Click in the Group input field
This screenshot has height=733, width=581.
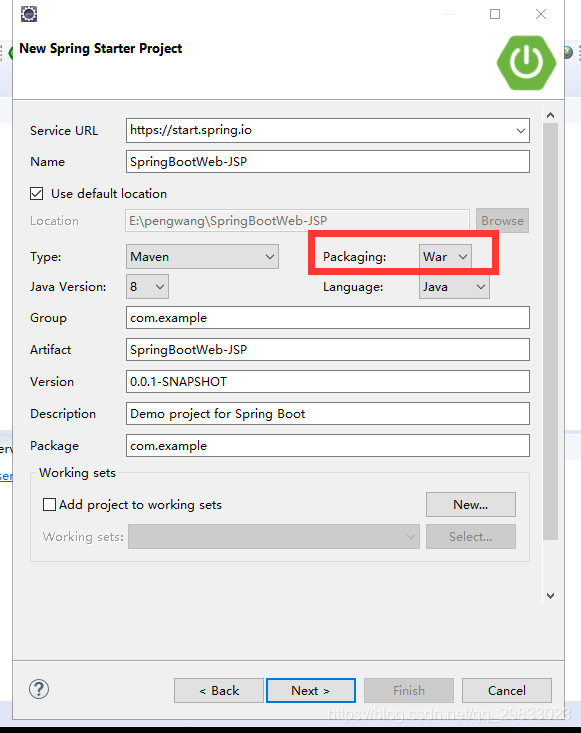coord(328,318)
